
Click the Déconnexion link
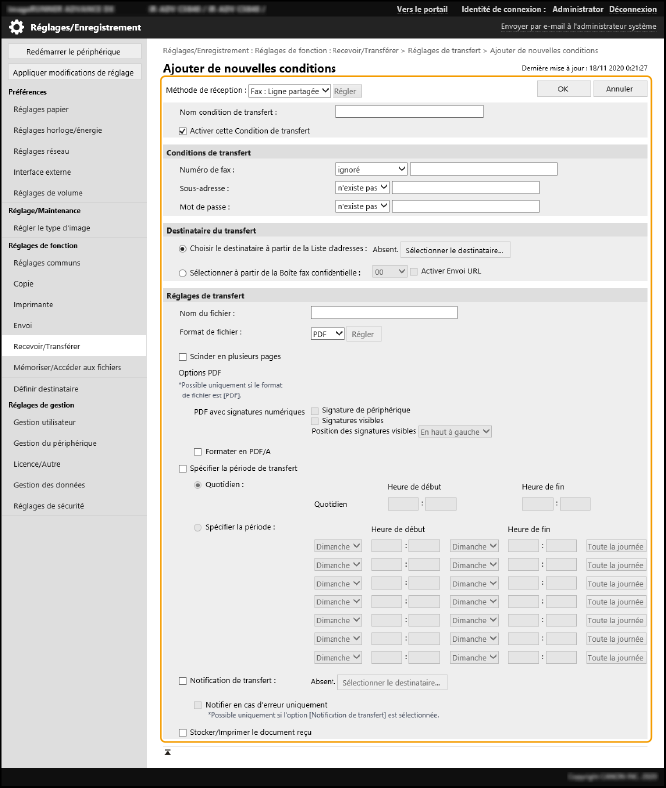(x=633, y=8)
